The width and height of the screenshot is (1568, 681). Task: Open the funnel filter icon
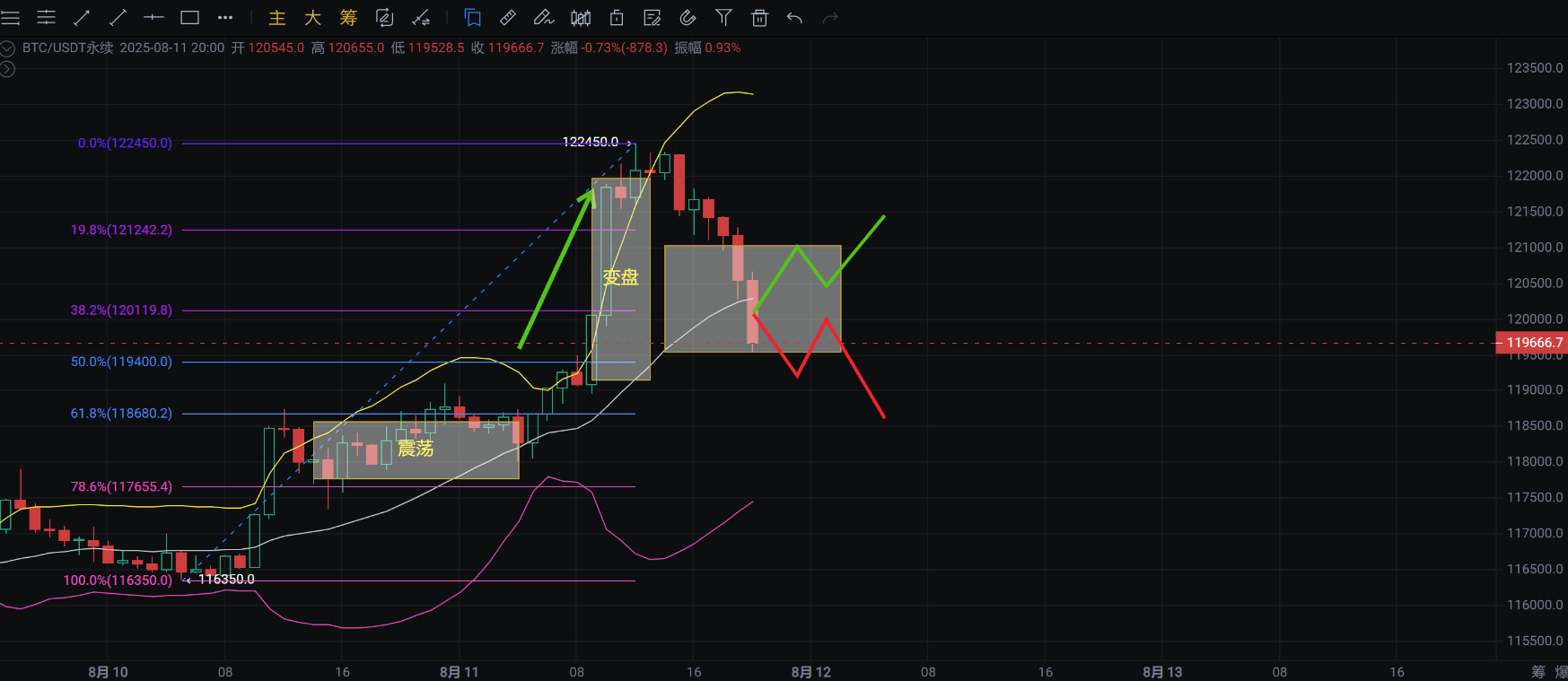coord(723,17)
